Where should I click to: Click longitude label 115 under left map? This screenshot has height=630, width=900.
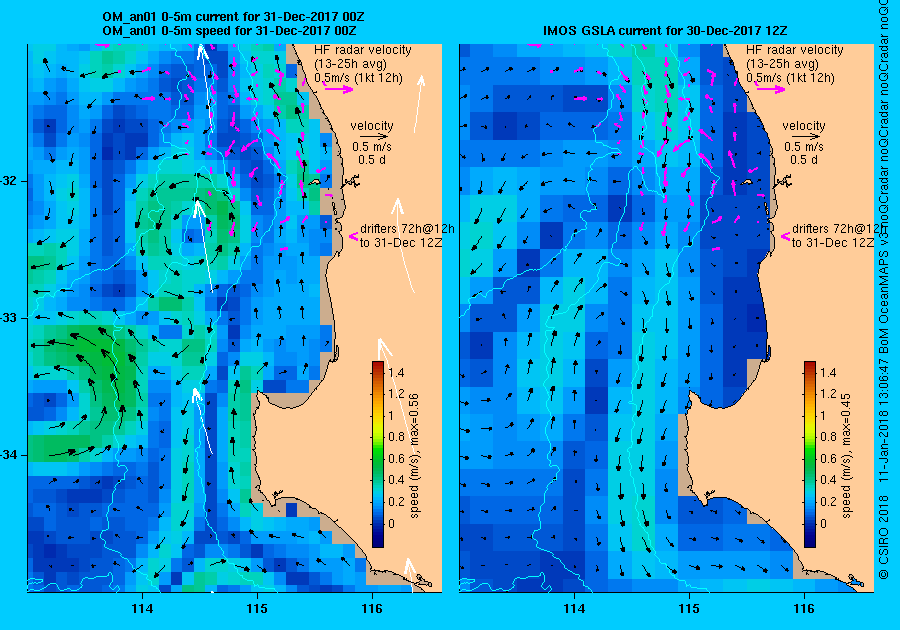(x=257, y=609)
